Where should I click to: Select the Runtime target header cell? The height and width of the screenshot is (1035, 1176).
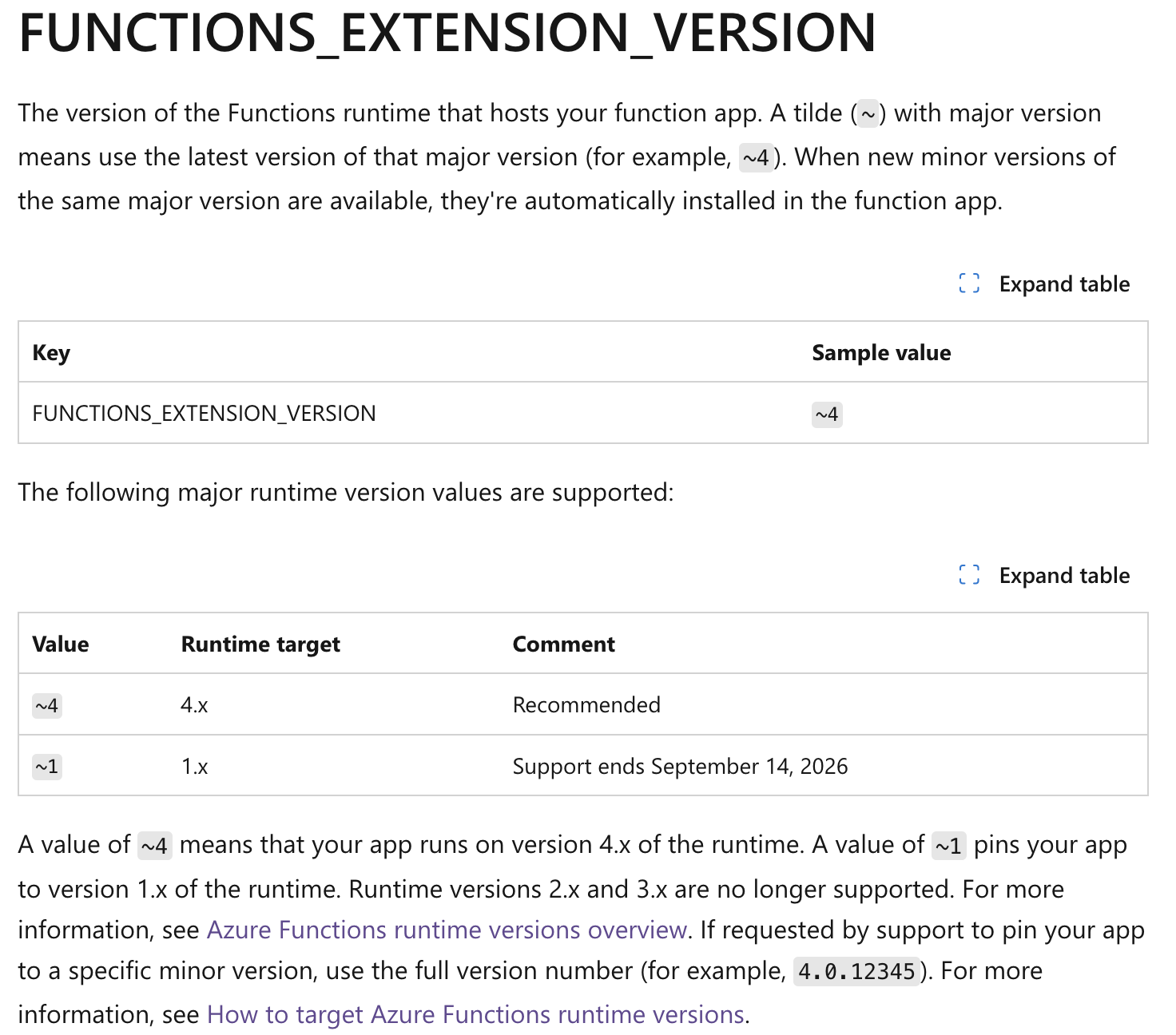click(x=260, y=644)
